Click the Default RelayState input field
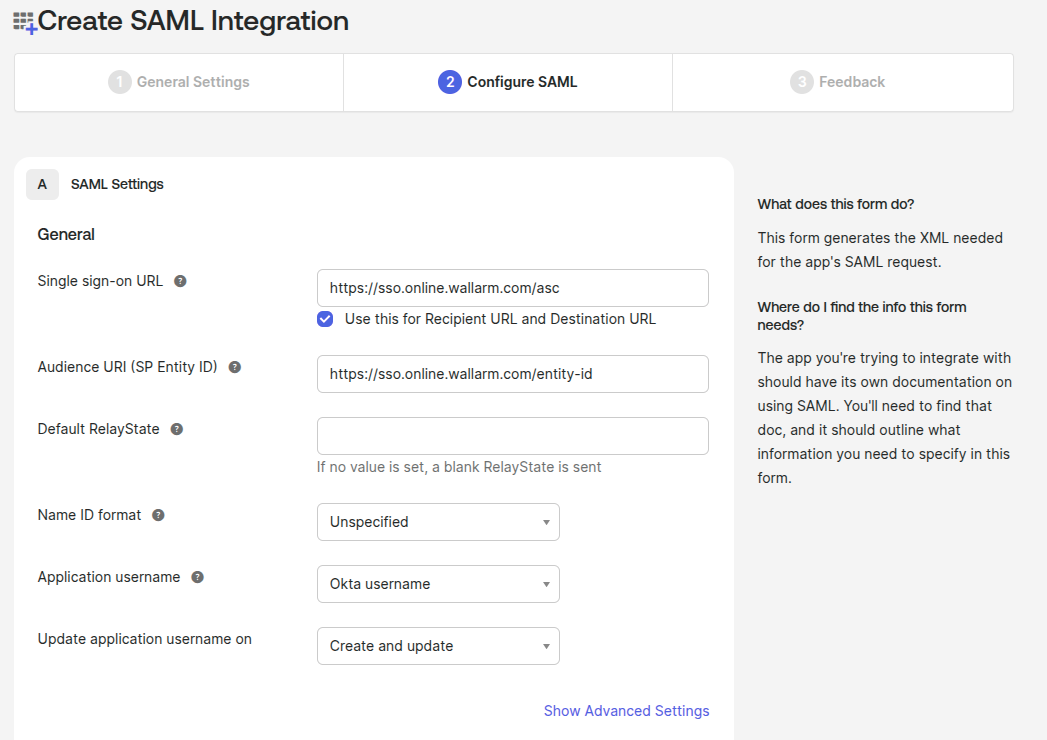The width and height of the screenshot is (1047, 740). [x=512, y=435]
